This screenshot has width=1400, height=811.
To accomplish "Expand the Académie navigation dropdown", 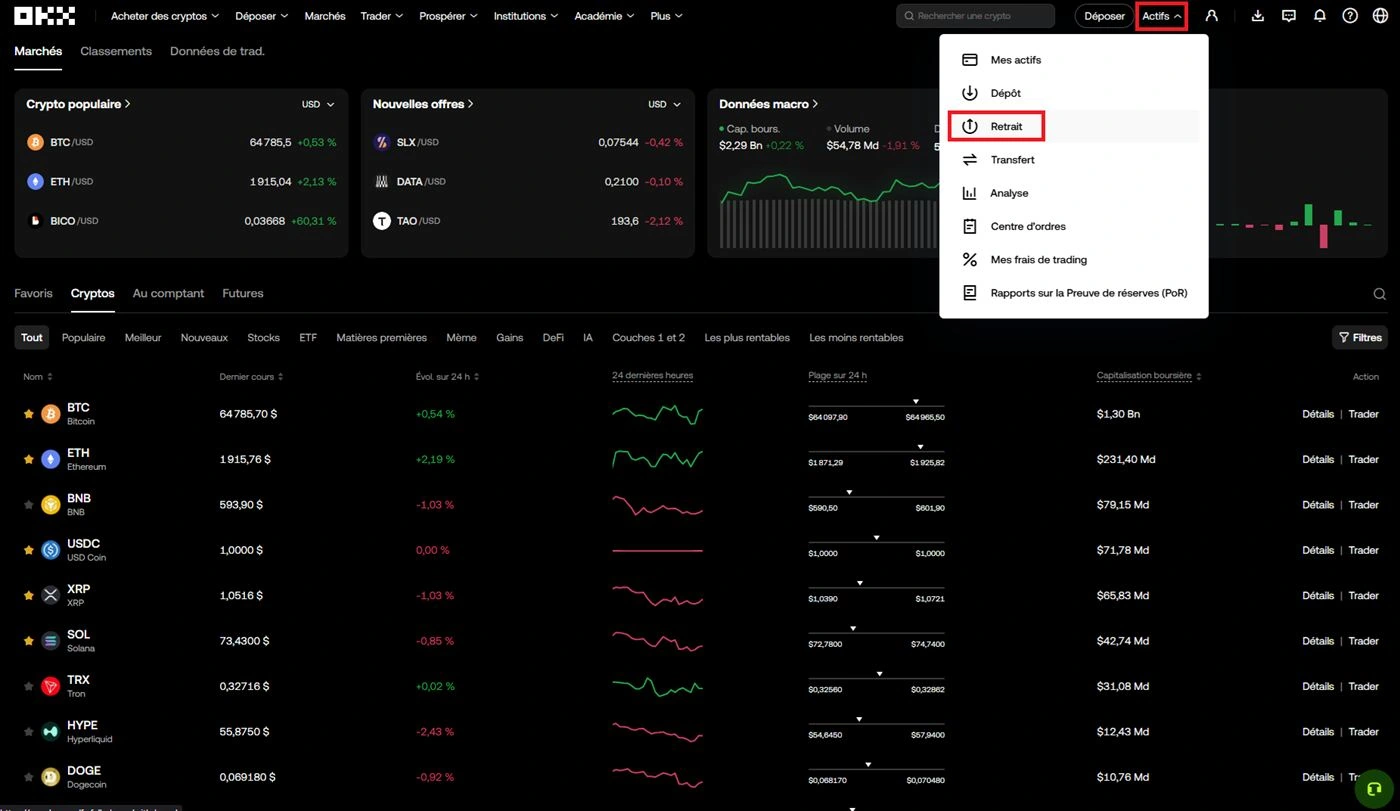I will (x=604, y=16).
